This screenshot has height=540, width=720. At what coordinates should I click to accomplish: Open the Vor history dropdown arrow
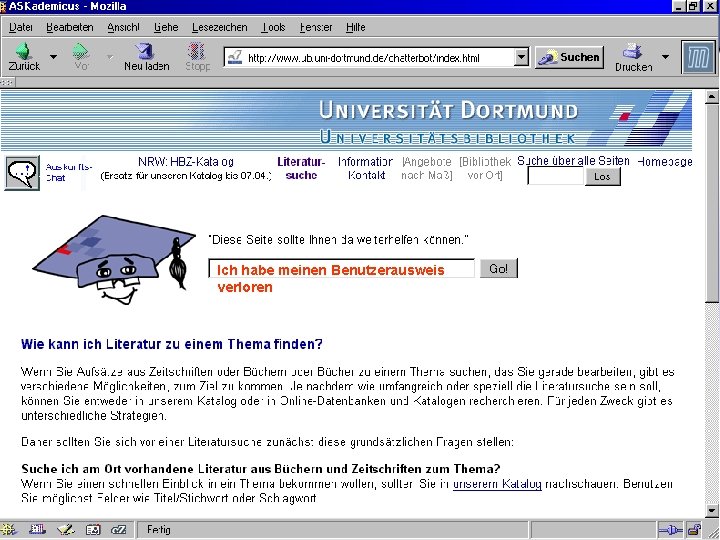tap(110, 57)
